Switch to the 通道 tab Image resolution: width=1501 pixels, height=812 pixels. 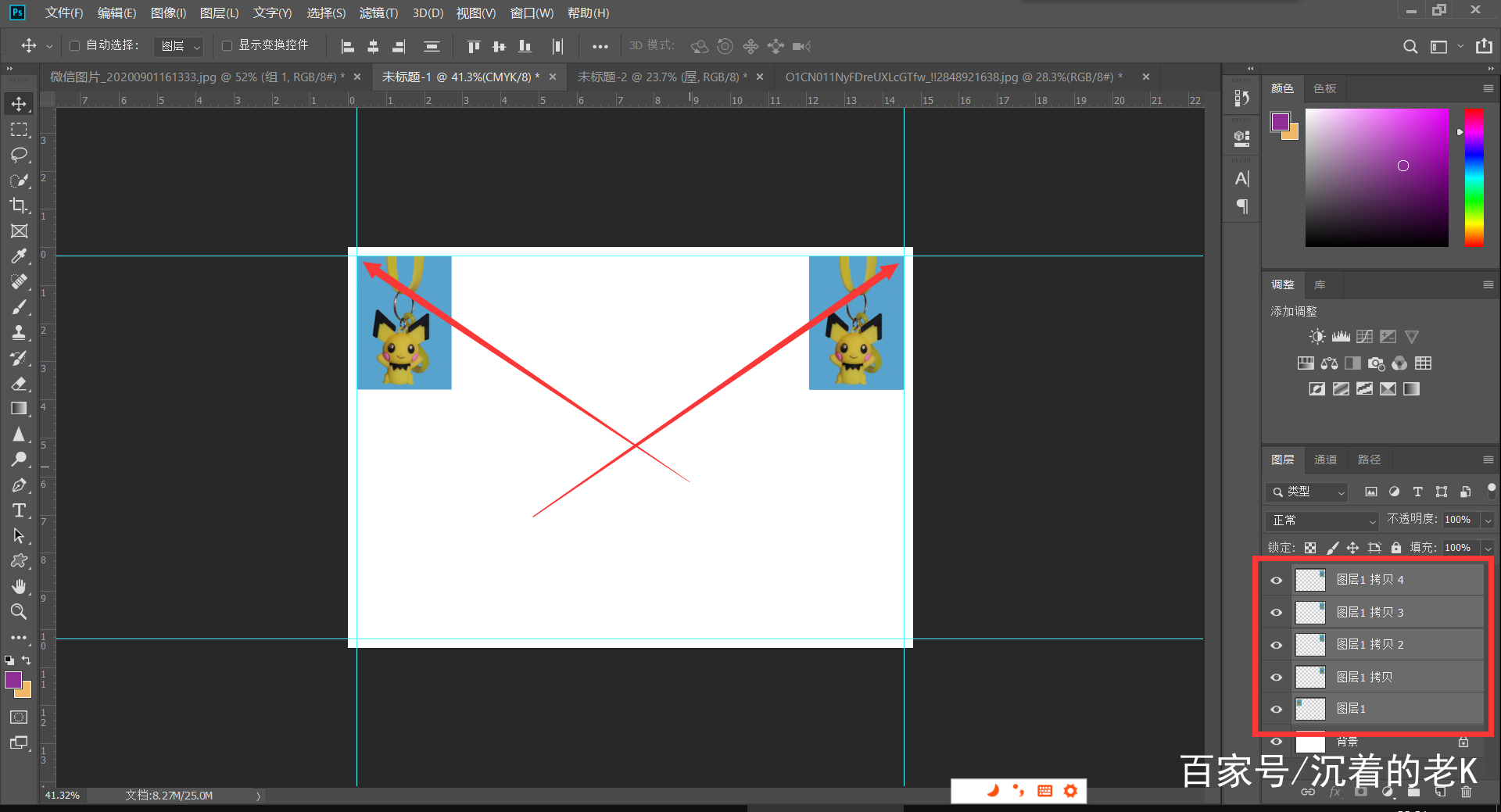click(1325, 460)
